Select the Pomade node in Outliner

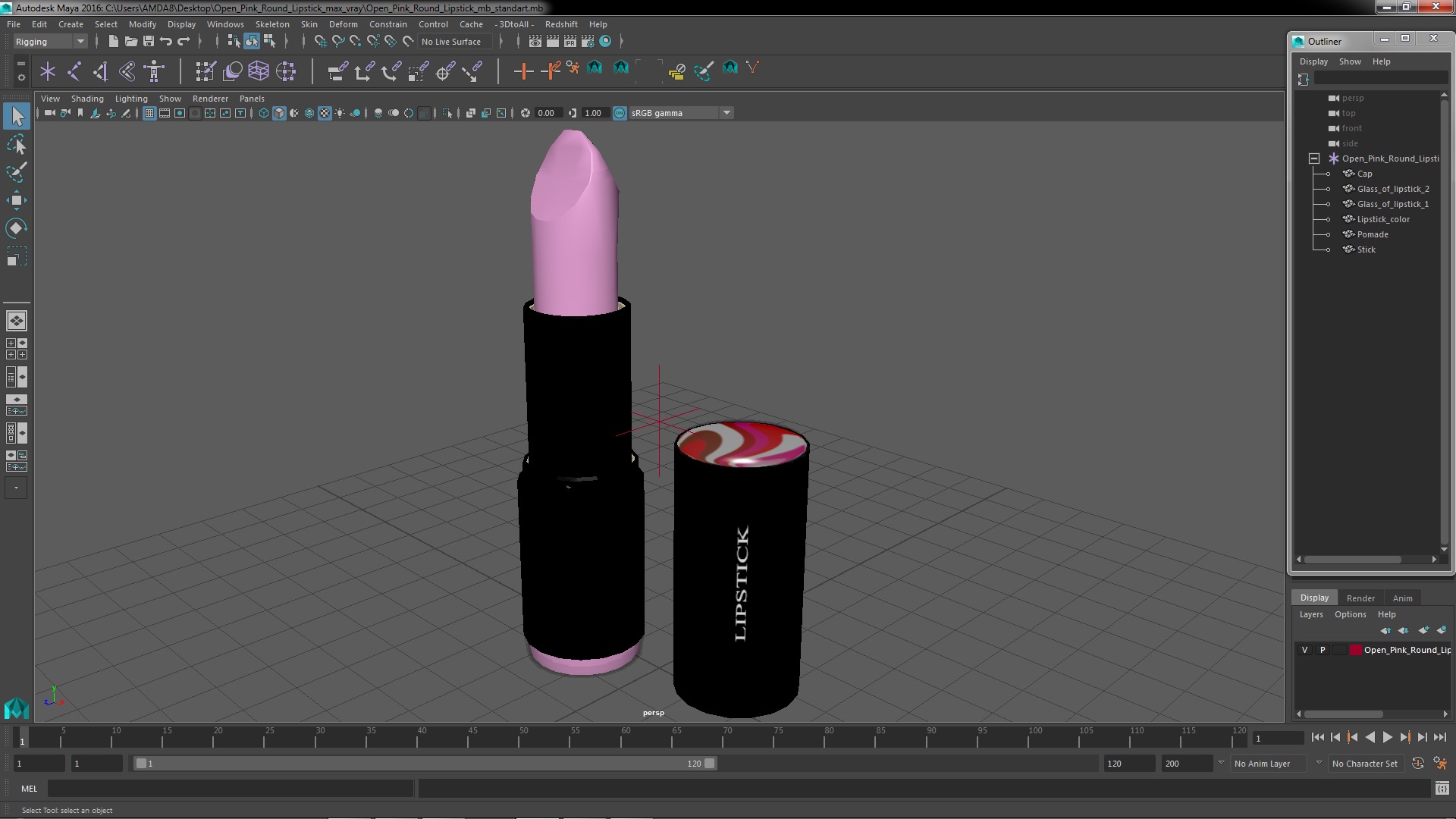1373,234
